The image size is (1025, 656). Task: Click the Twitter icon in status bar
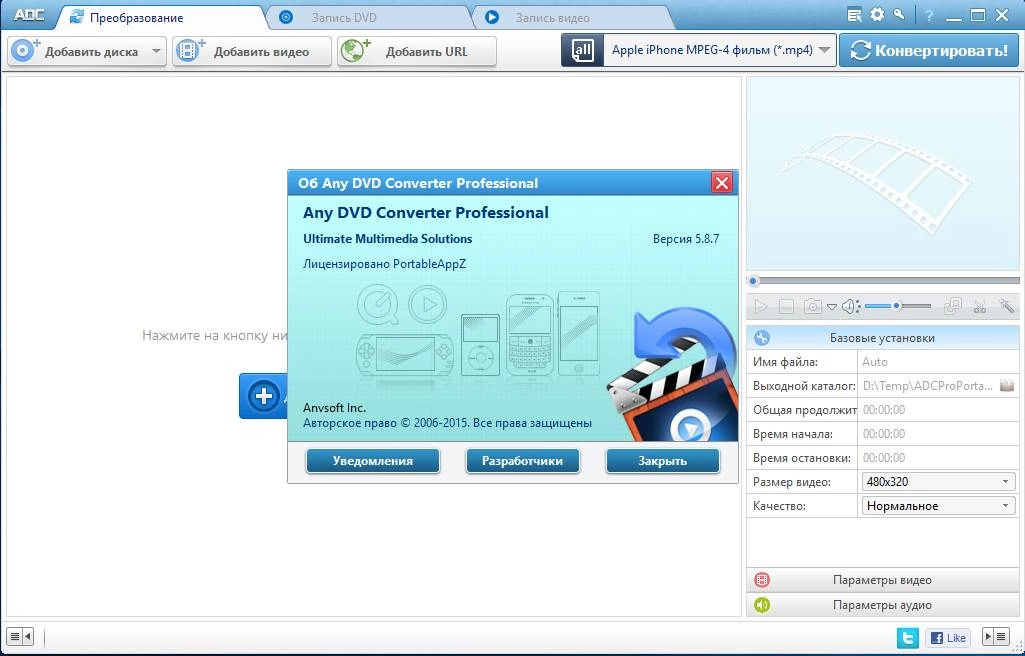[908, 637]
